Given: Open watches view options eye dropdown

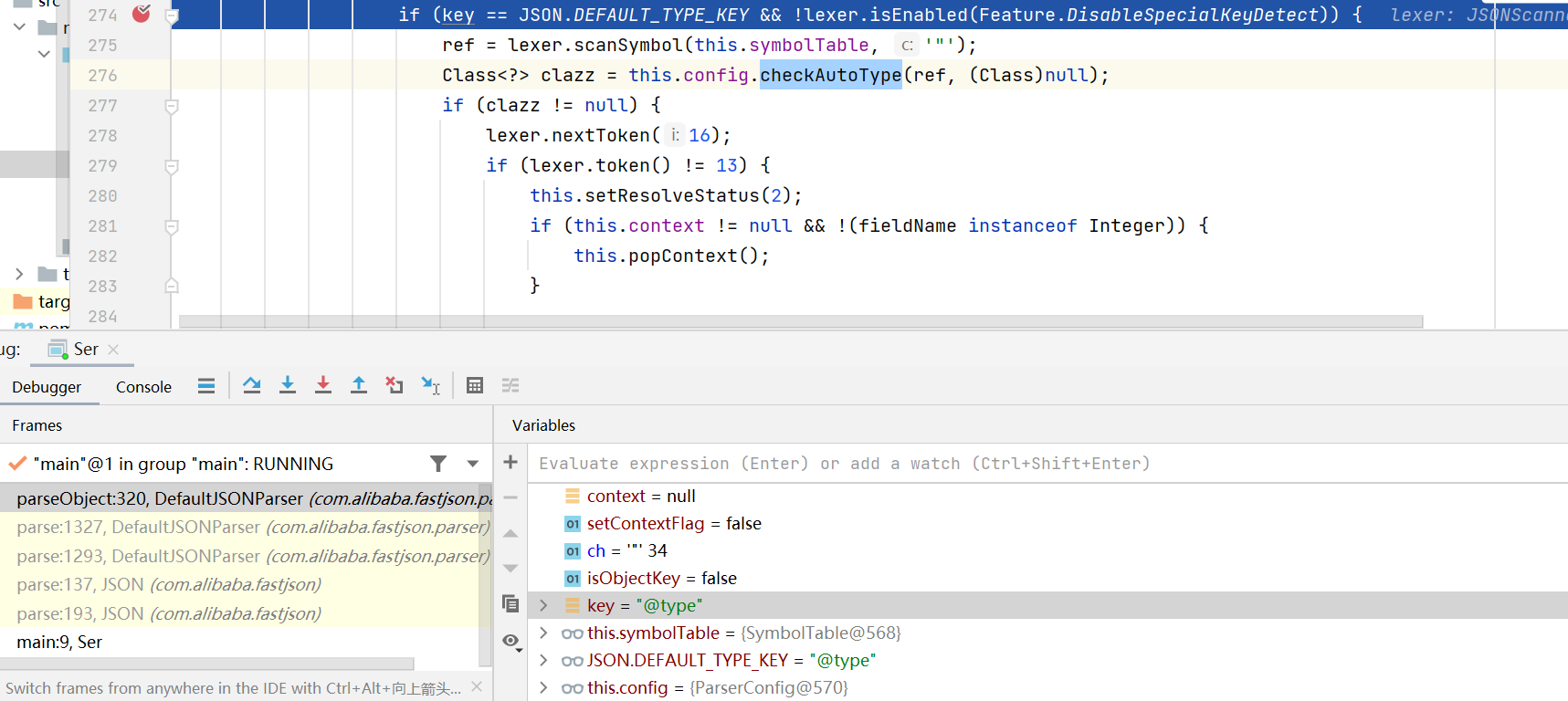Looking at the screenshot, I should [x=512, y=642].
